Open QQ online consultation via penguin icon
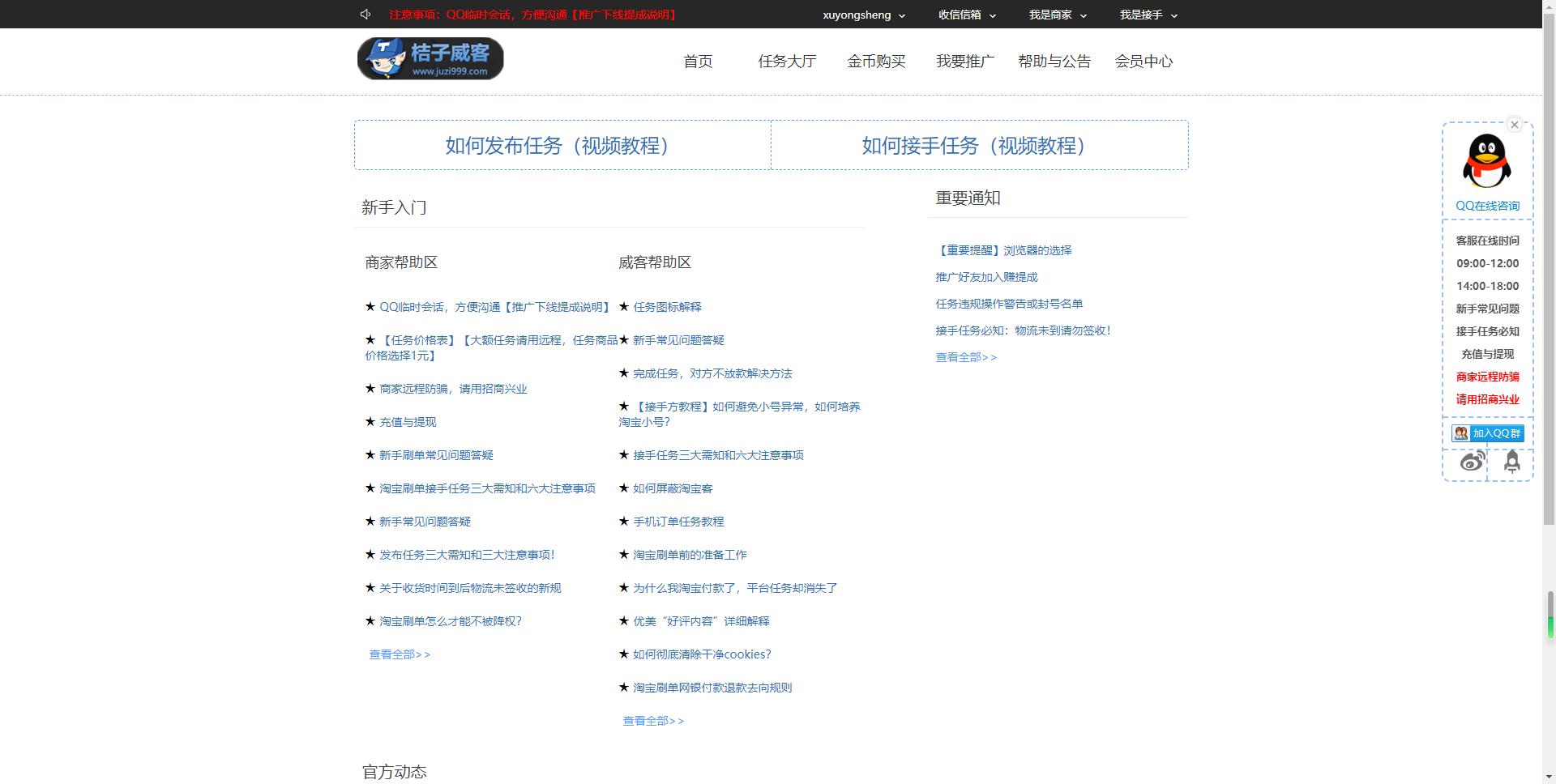 pyautogui.click(x=1487, y=160)
